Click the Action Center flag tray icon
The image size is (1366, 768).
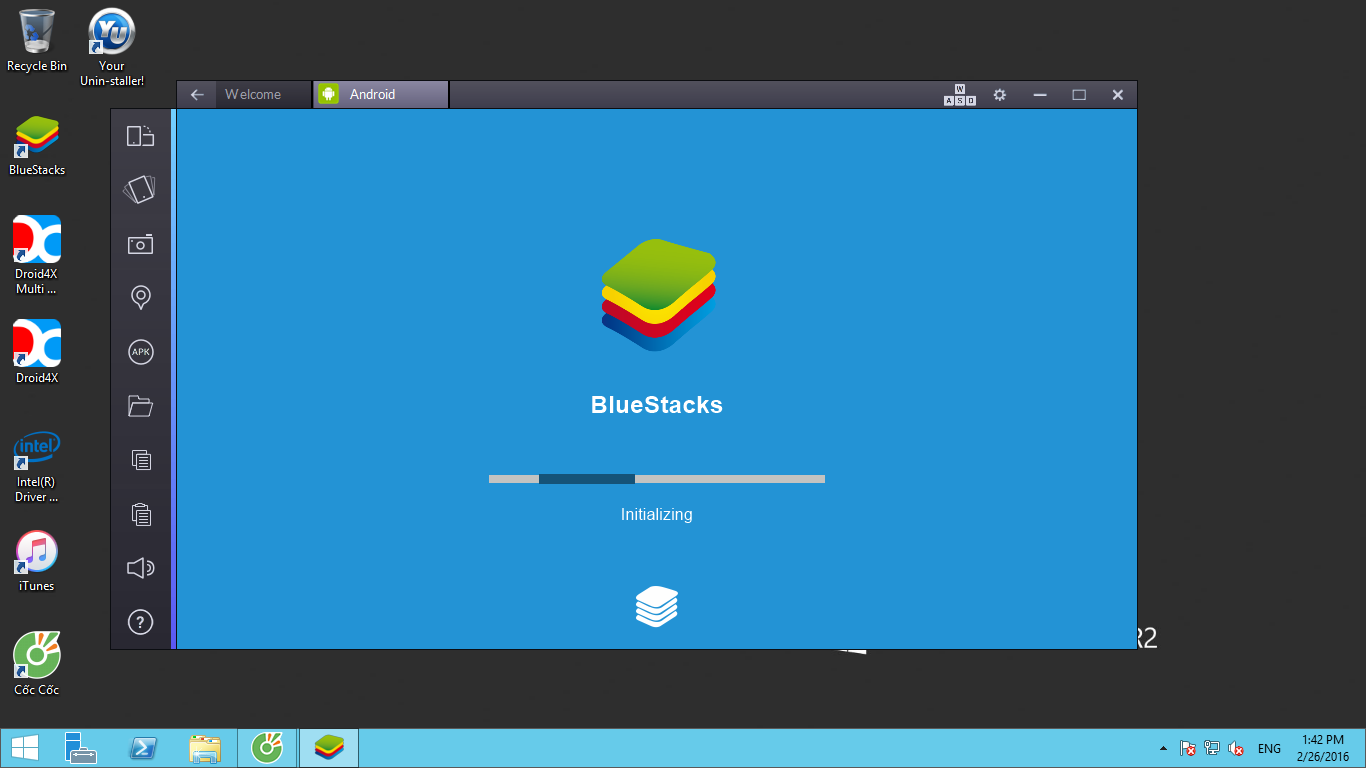click(x=1188, y=748)
